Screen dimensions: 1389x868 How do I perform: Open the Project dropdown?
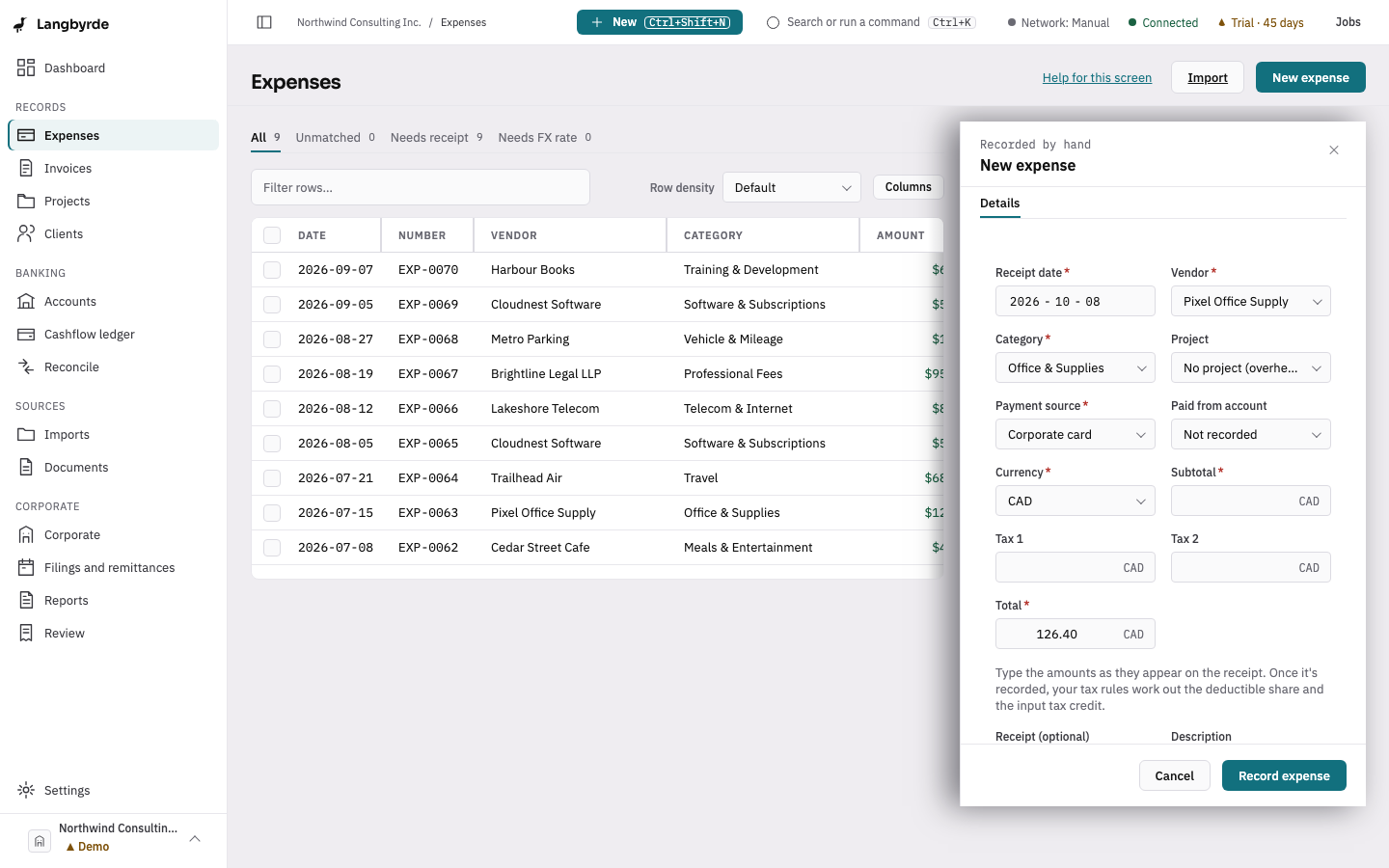(1251, 367)
